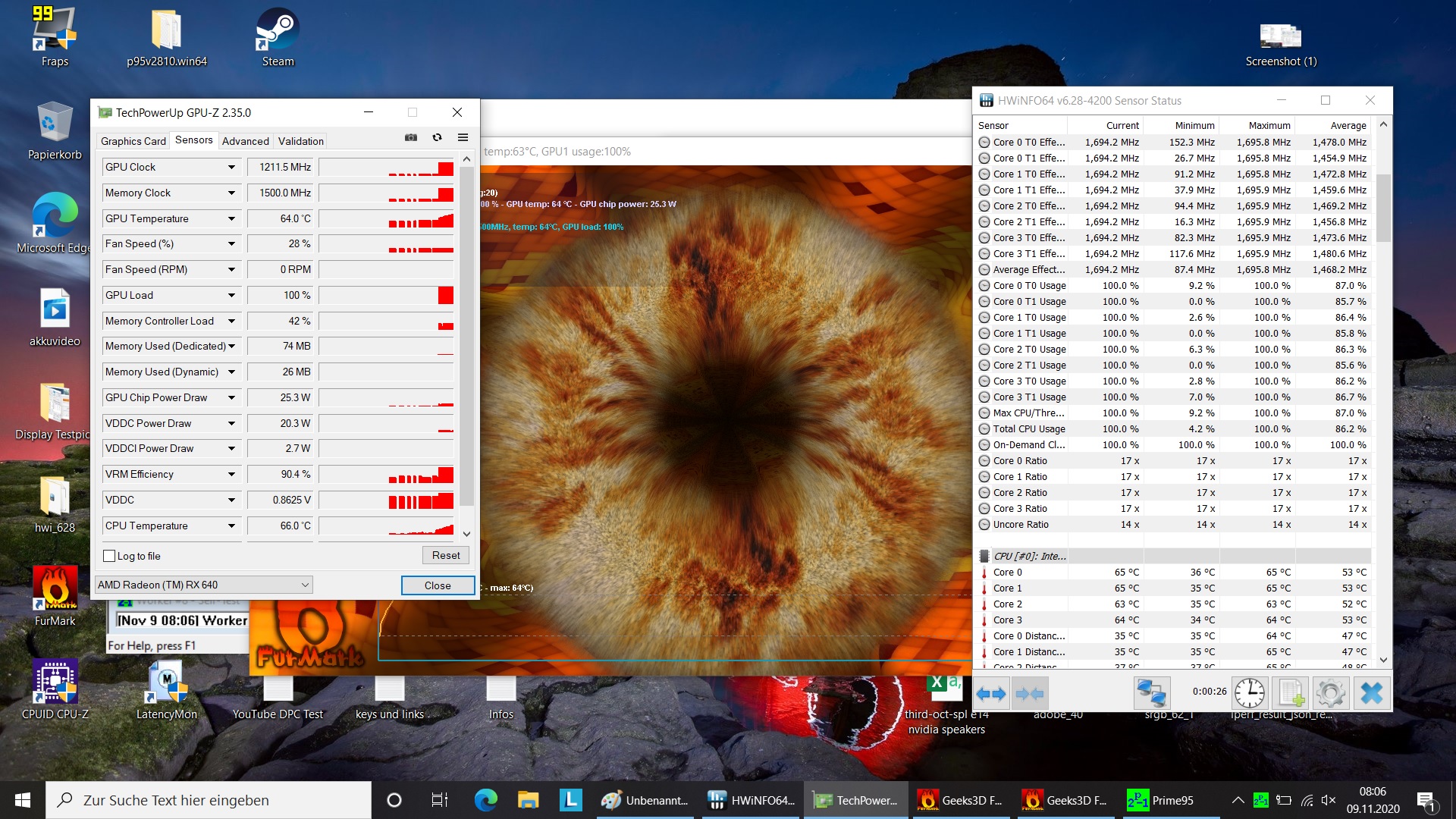Click the Close button in GPU-Z
Image resolution: width=1456 pixels, height=819 pixels.
click(438, 585)
